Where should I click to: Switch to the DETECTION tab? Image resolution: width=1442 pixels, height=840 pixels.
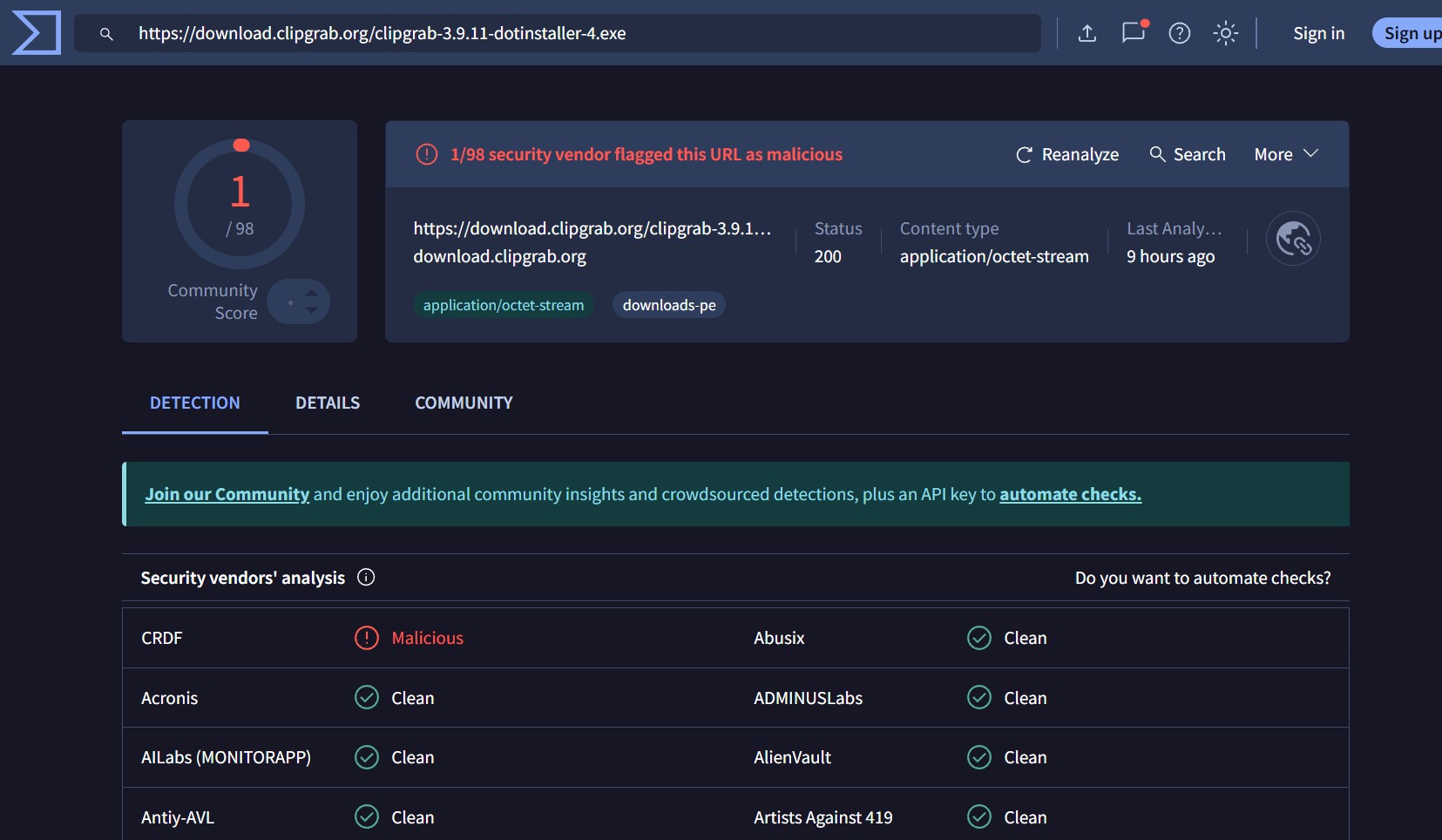click(195, 403)
